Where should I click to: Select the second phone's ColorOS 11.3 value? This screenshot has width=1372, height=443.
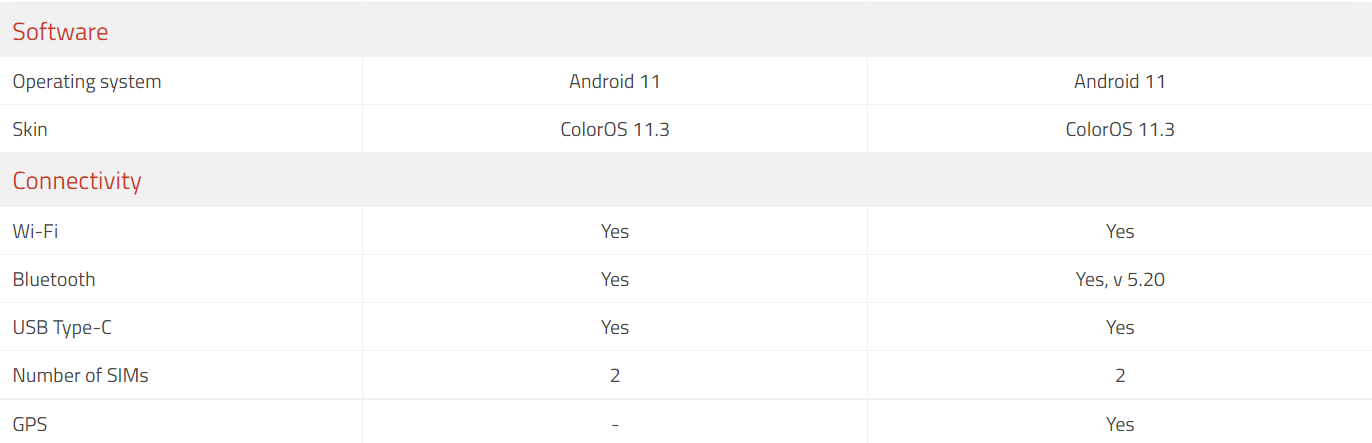pos(1120,130)
